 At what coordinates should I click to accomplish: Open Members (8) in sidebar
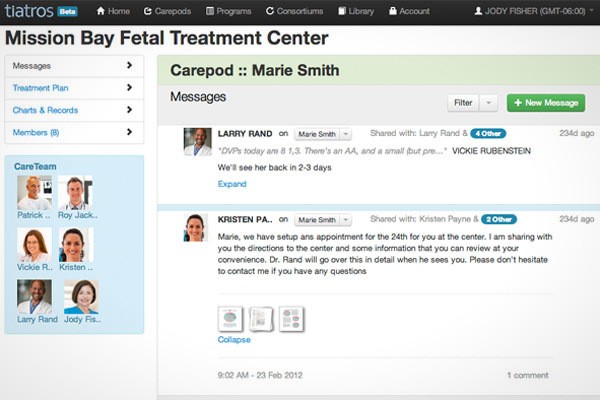pos(72,132)
